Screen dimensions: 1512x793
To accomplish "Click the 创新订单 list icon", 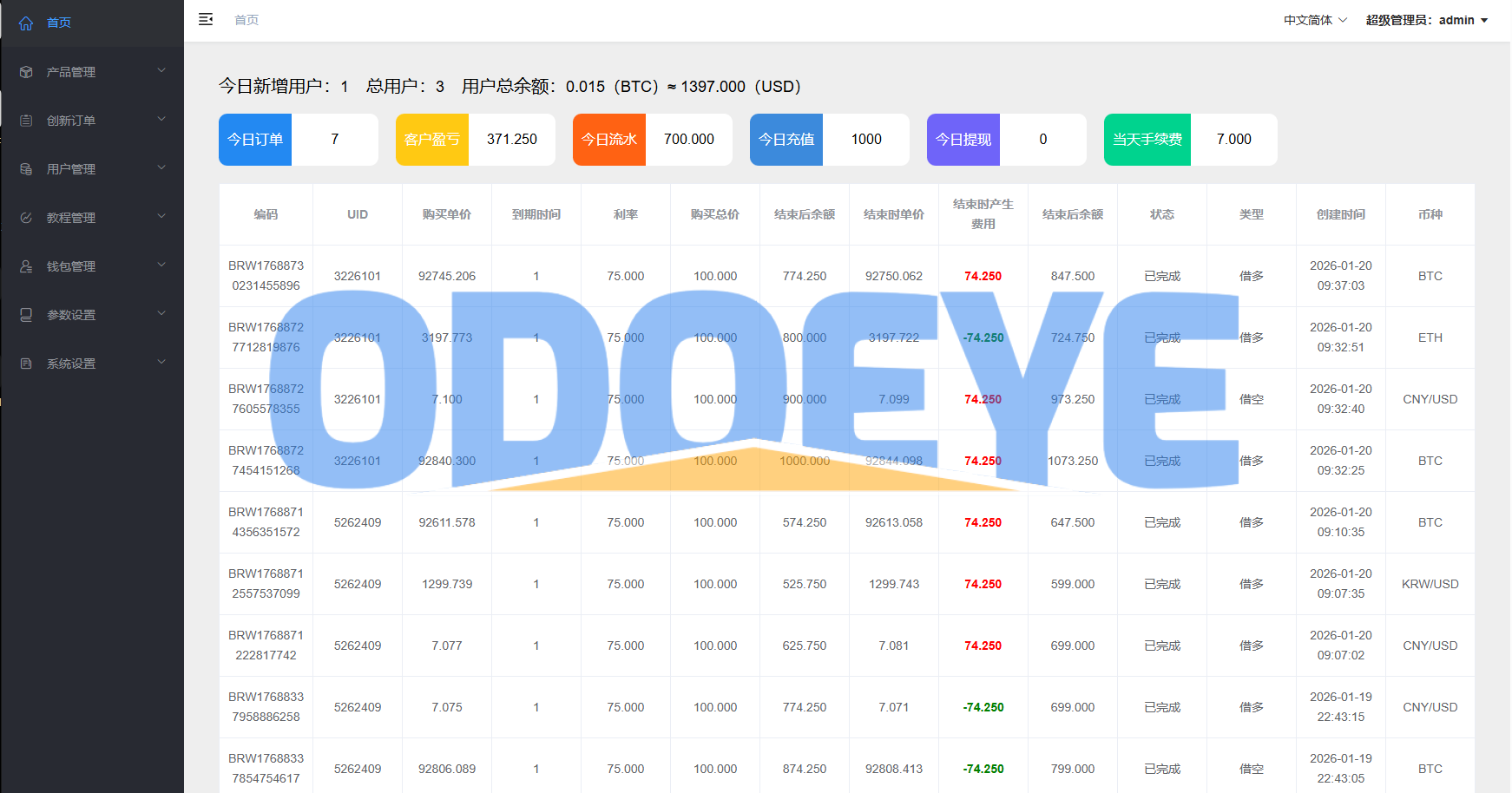I will tap(26, 121).
